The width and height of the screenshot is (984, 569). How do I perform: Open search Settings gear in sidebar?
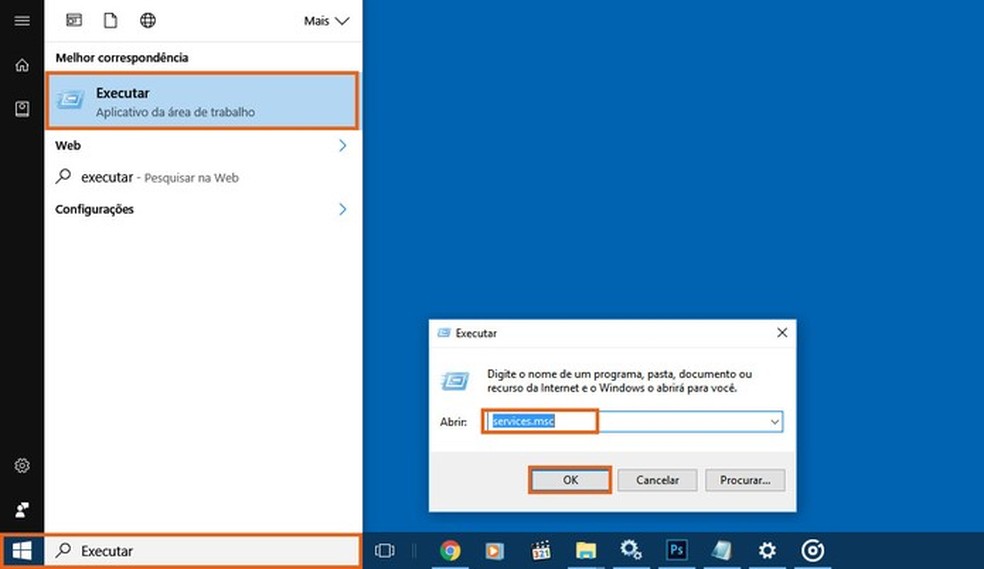(22, 465)
